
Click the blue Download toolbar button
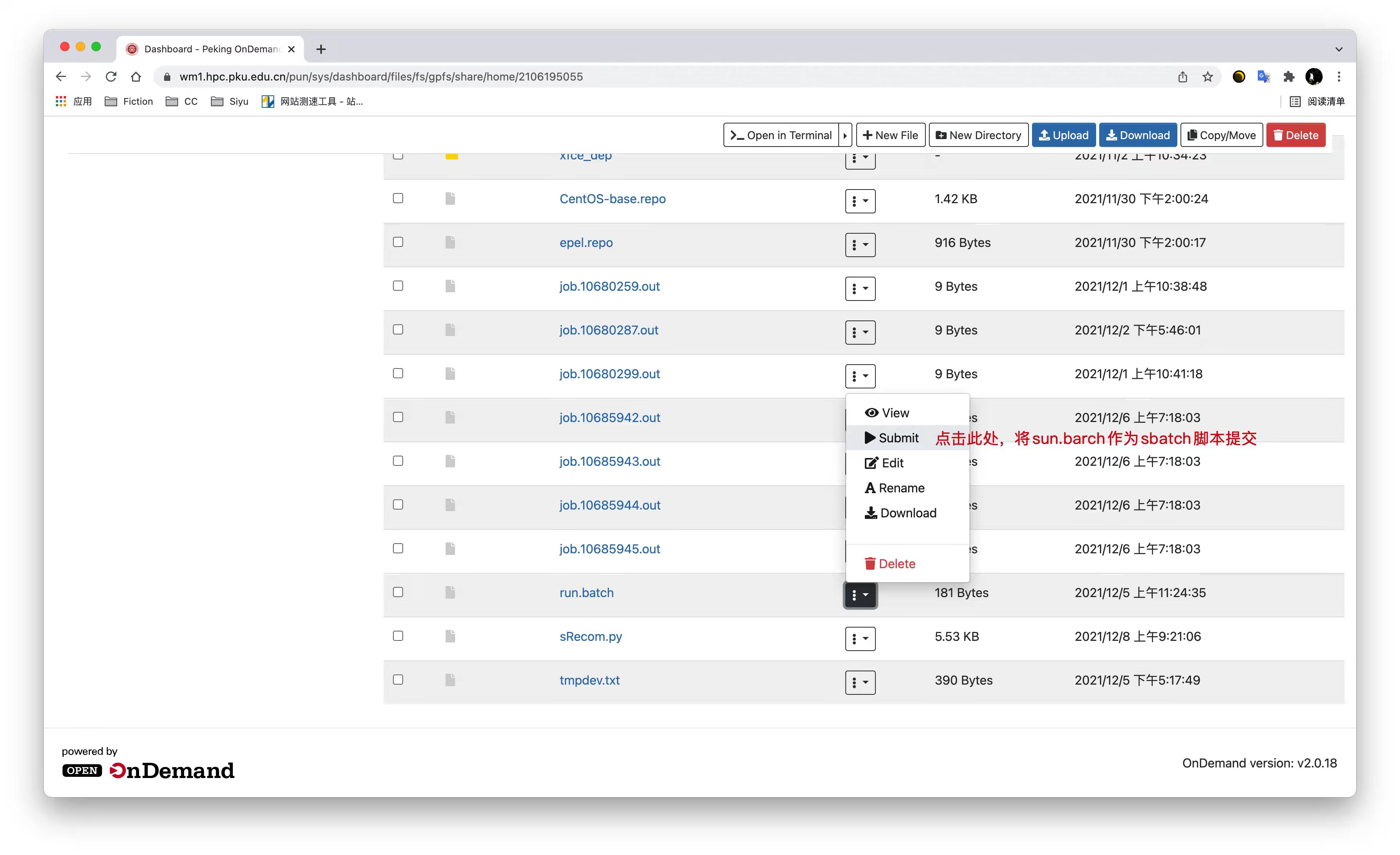tap(1138, 135)
